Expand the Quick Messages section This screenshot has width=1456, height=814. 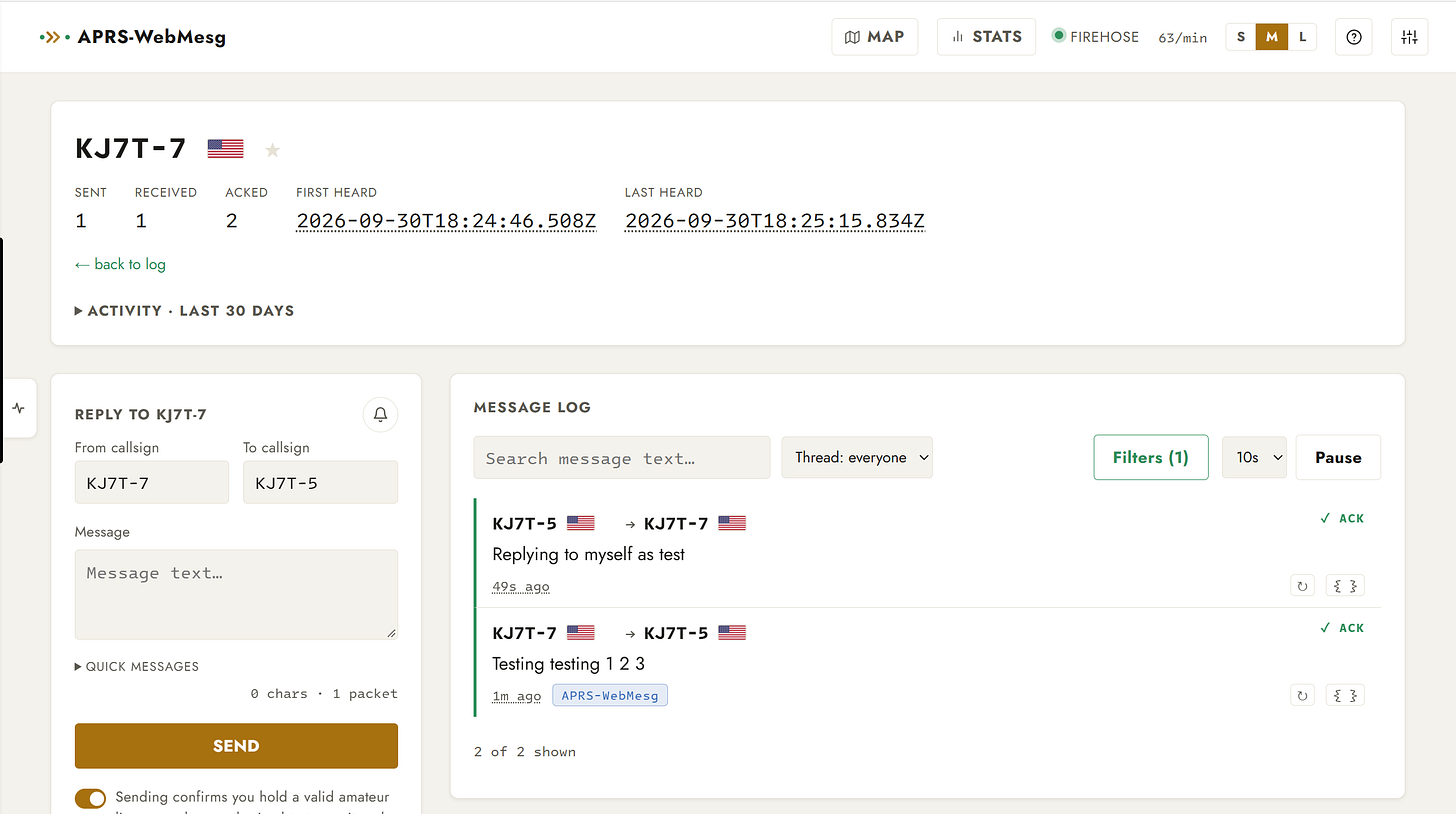pyautogui.click(x=137, y=666)
